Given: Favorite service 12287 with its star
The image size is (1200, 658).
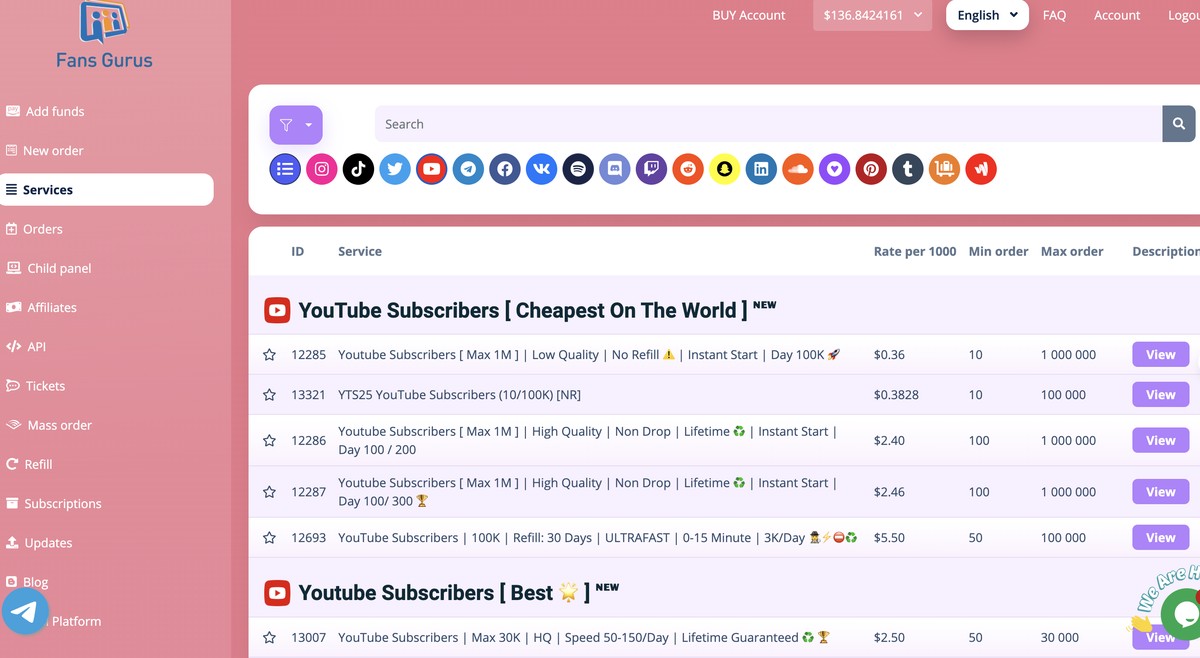Looking at the screenshot, I should tap(269, 492).
